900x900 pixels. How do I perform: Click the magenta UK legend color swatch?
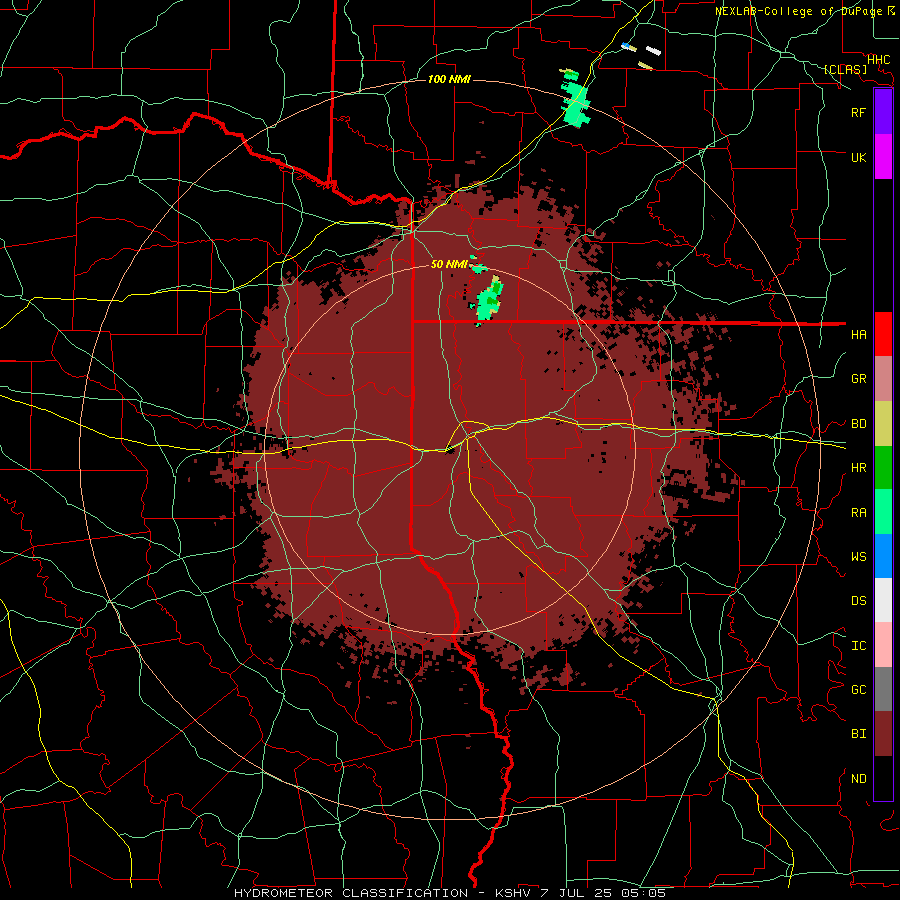883,157
